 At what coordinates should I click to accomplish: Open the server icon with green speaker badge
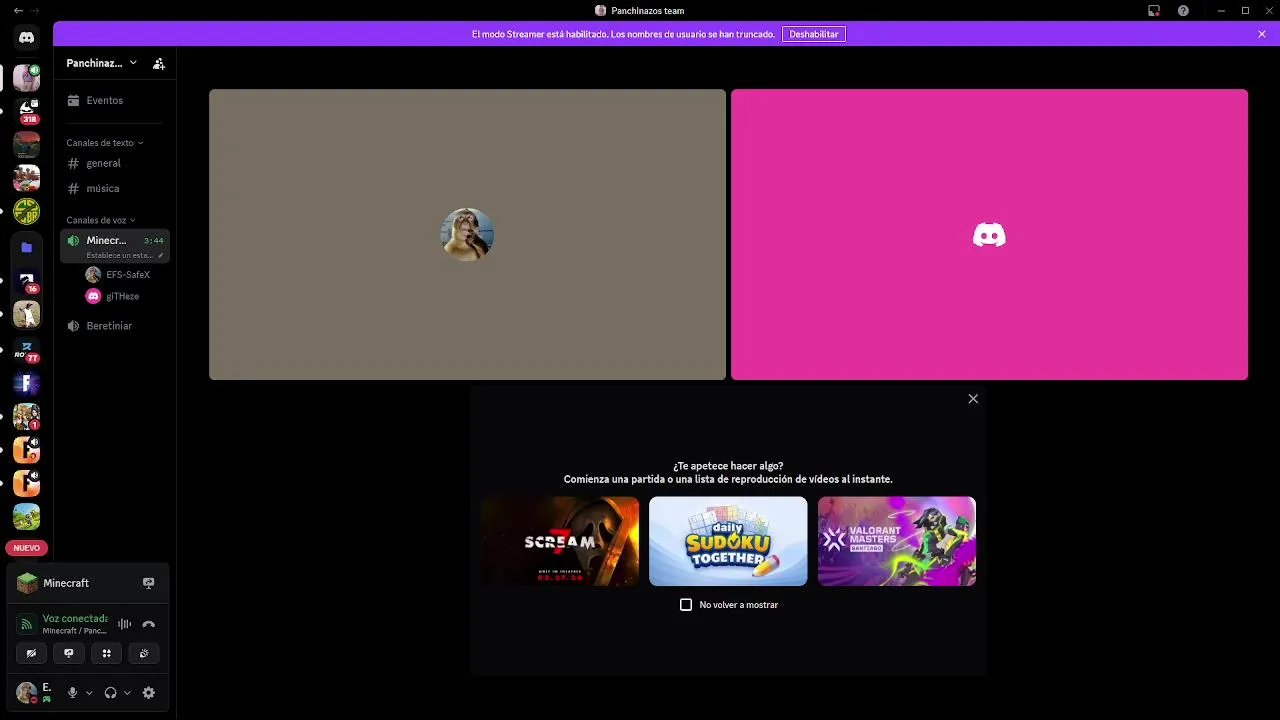click(27, 77)
